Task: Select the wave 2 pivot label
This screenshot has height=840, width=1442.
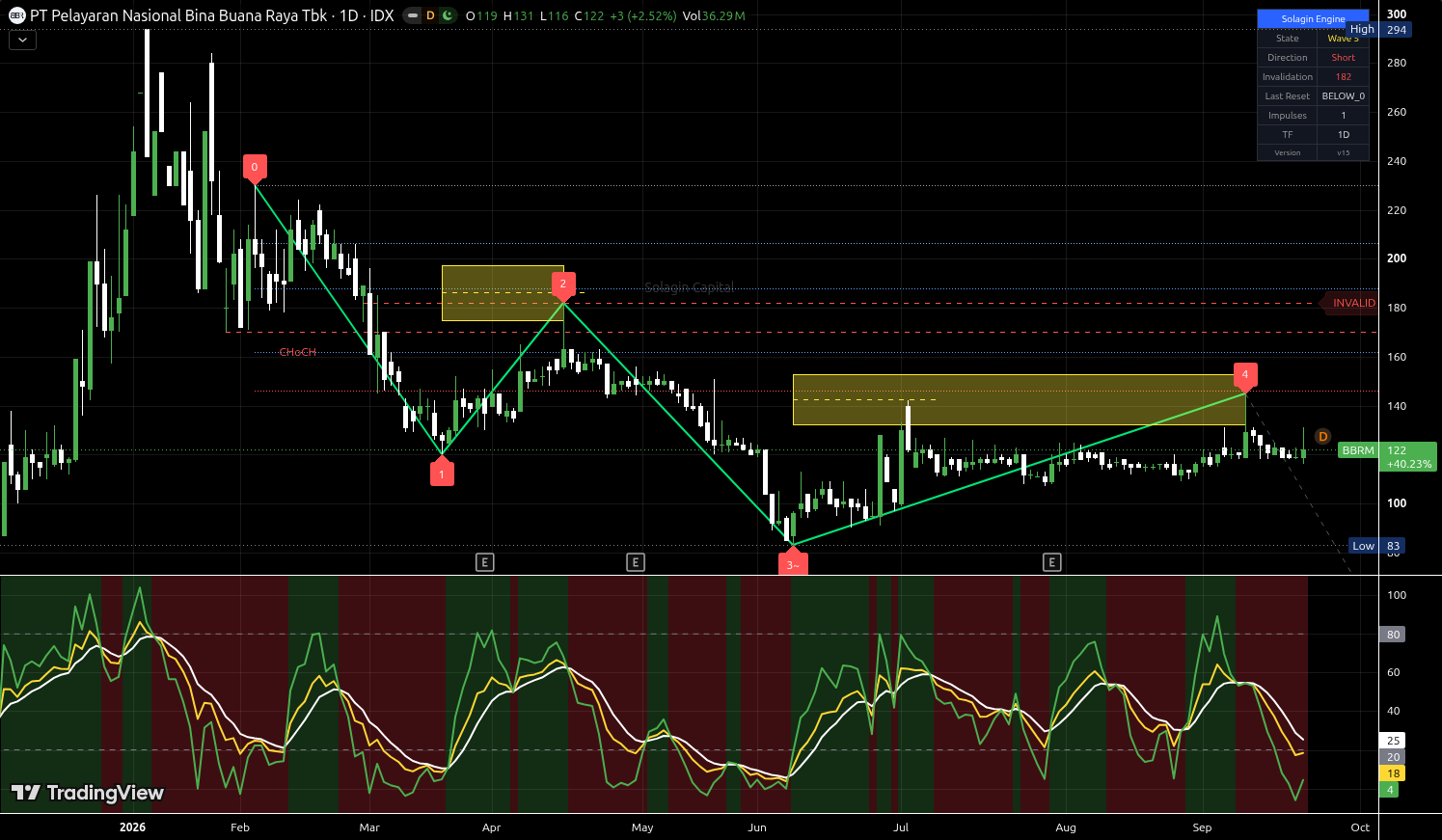Action: (563, 285)
